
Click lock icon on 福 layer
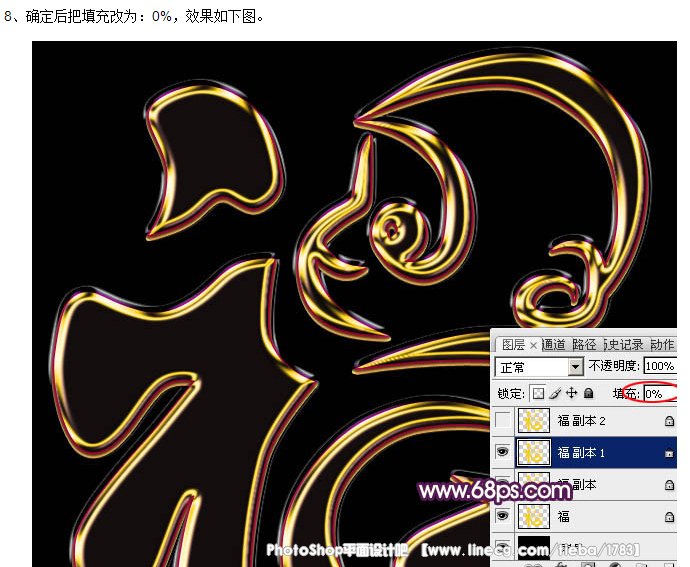tap(669, 517)
